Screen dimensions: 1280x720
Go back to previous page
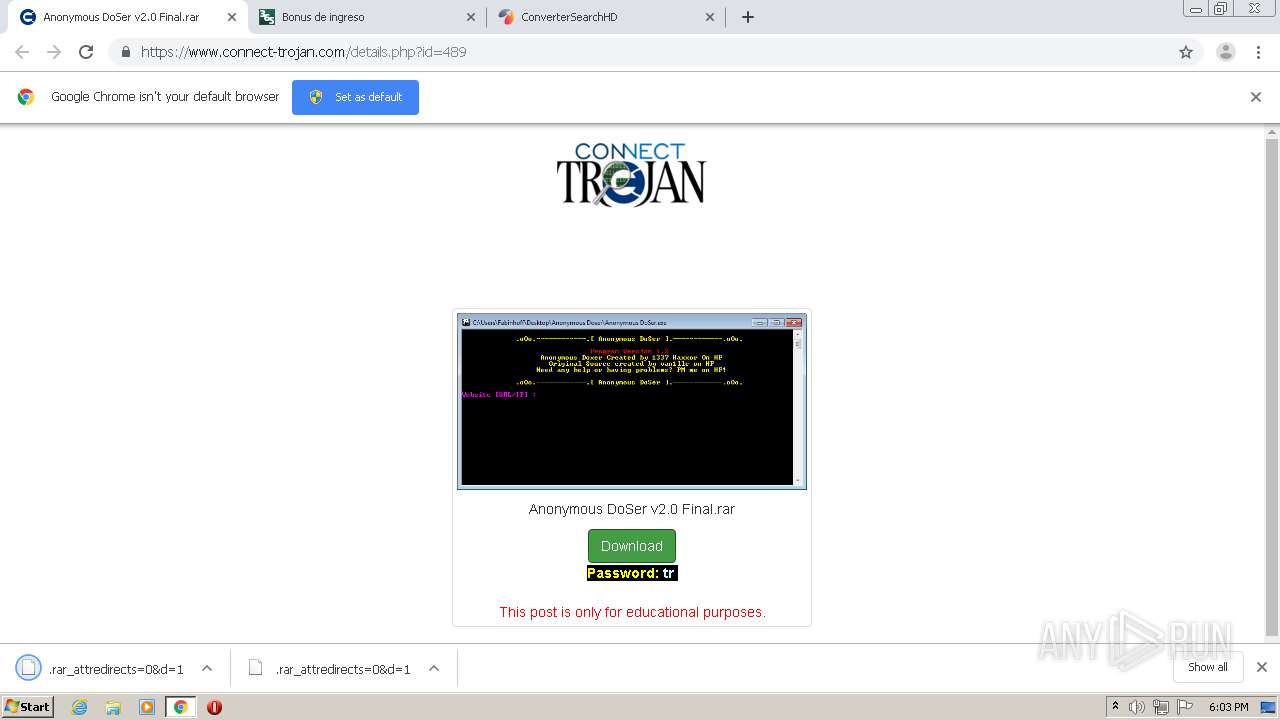(22, 52)
